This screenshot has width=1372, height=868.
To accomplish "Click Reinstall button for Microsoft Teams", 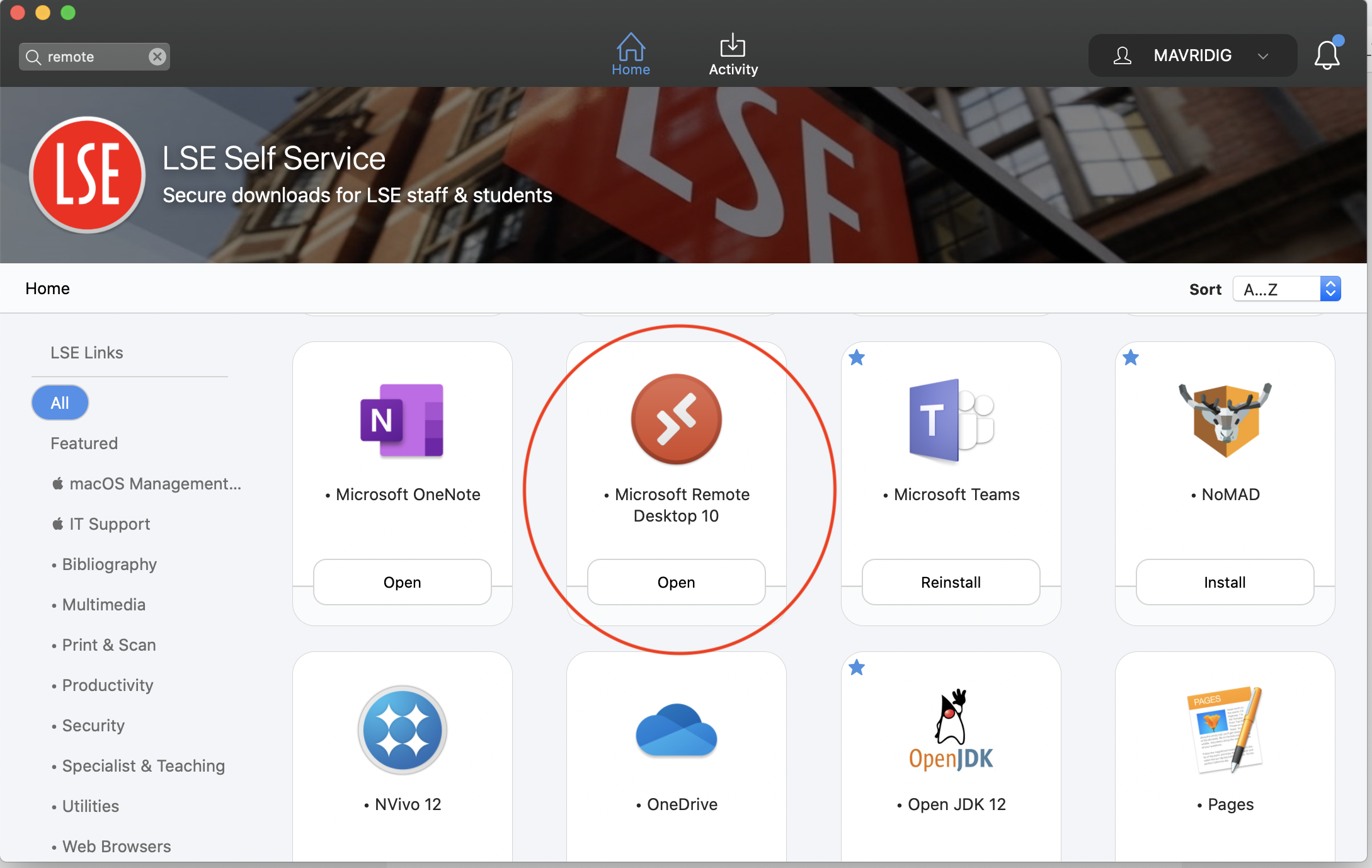I will [950, 582].
